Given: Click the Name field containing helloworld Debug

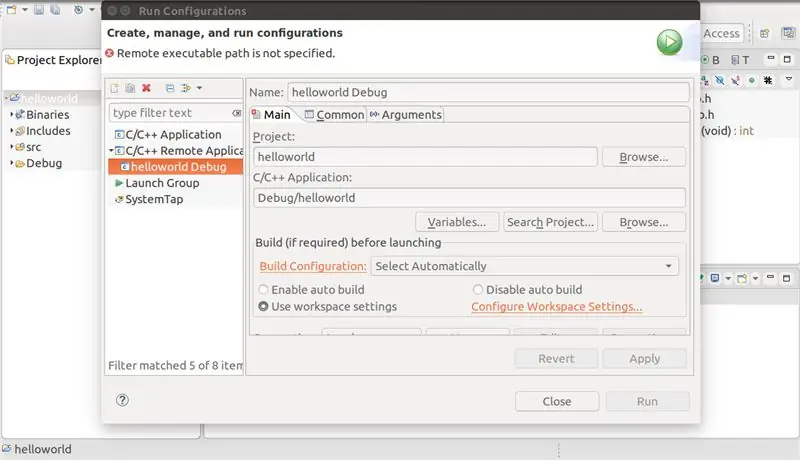Looking at the screenshot, I should pos(488,92).
